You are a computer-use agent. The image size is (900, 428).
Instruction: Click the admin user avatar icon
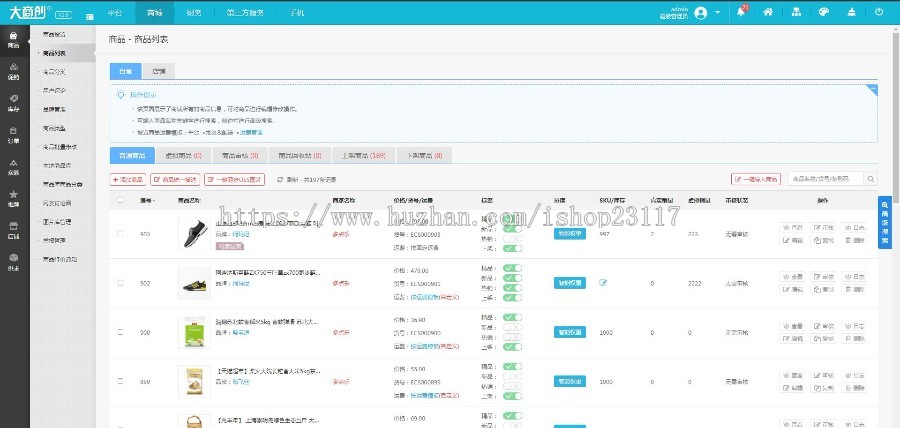pos(700,13)
